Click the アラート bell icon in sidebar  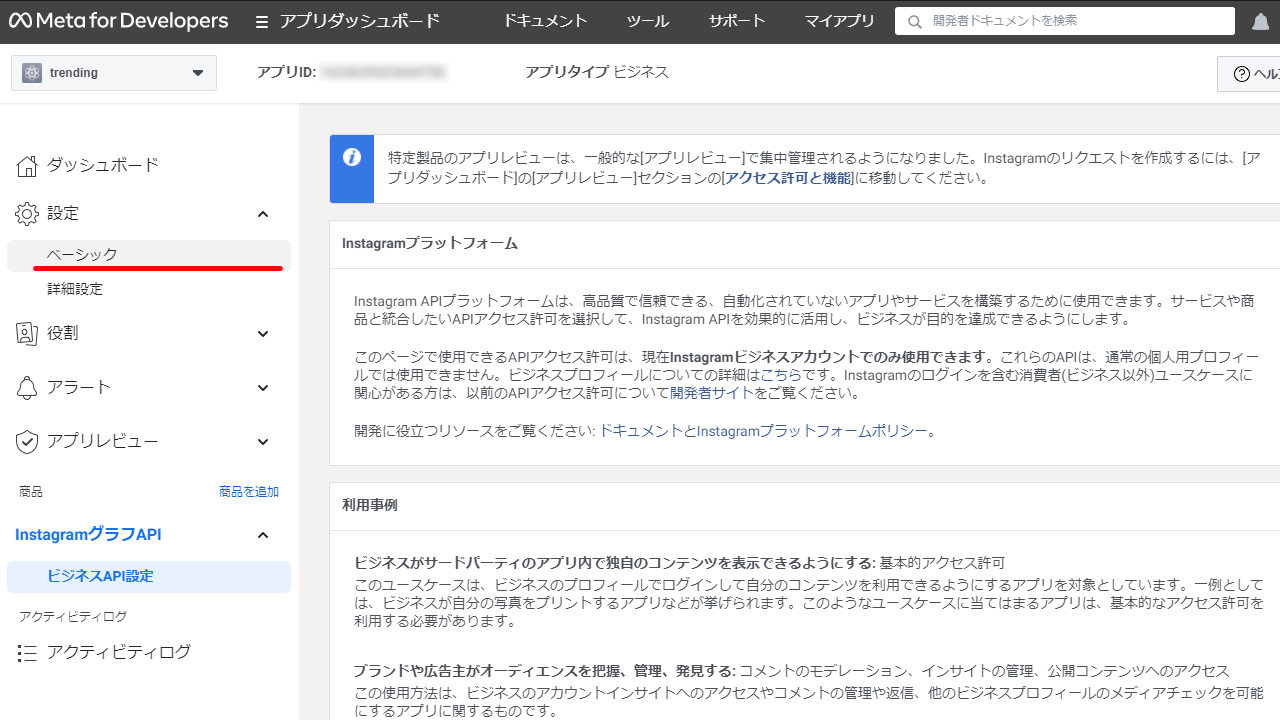point(27,387)
